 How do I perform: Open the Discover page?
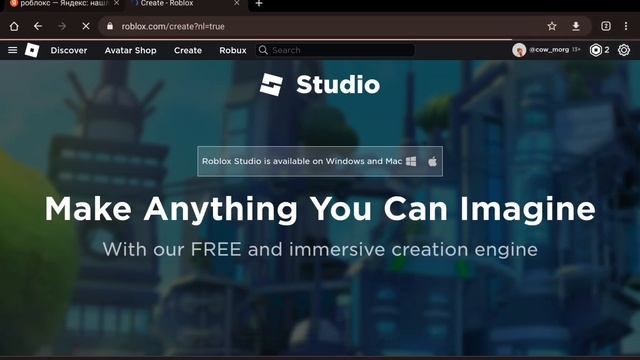[69, 50]
